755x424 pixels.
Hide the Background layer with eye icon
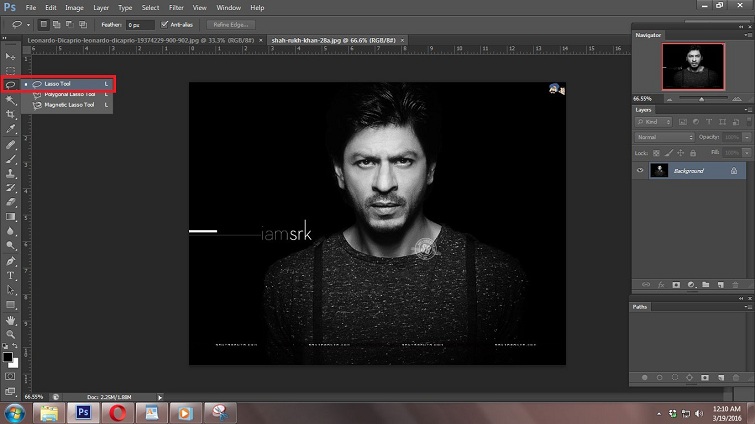[x=640, y=171]
